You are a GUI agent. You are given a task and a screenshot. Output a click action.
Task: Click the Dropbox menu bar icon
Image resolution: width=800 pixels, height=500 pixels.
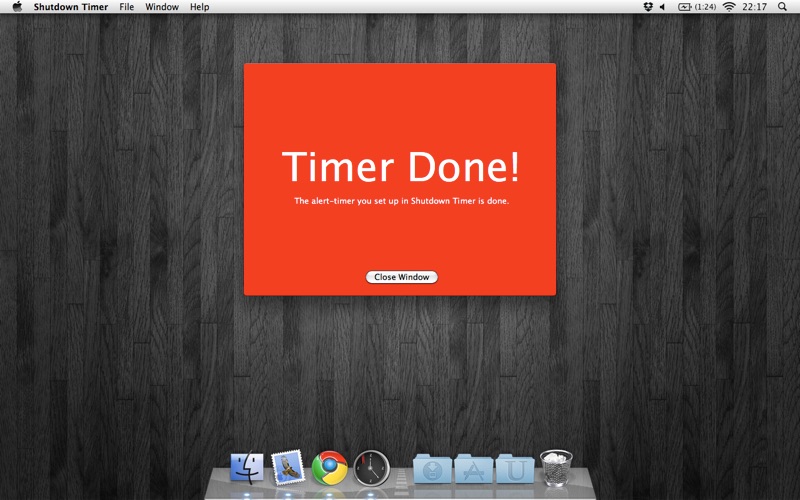(x=649, y=7)
